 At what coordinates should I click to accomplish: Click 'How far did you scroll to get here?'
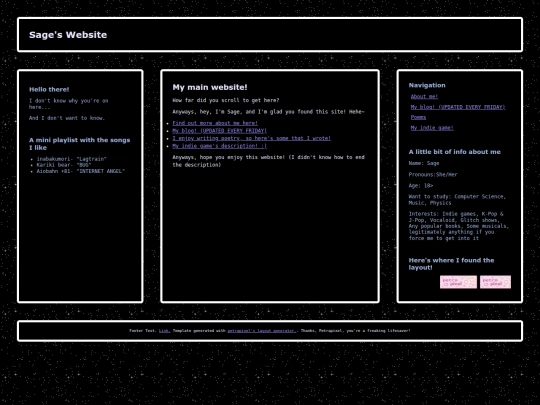(x=226, y=100)
